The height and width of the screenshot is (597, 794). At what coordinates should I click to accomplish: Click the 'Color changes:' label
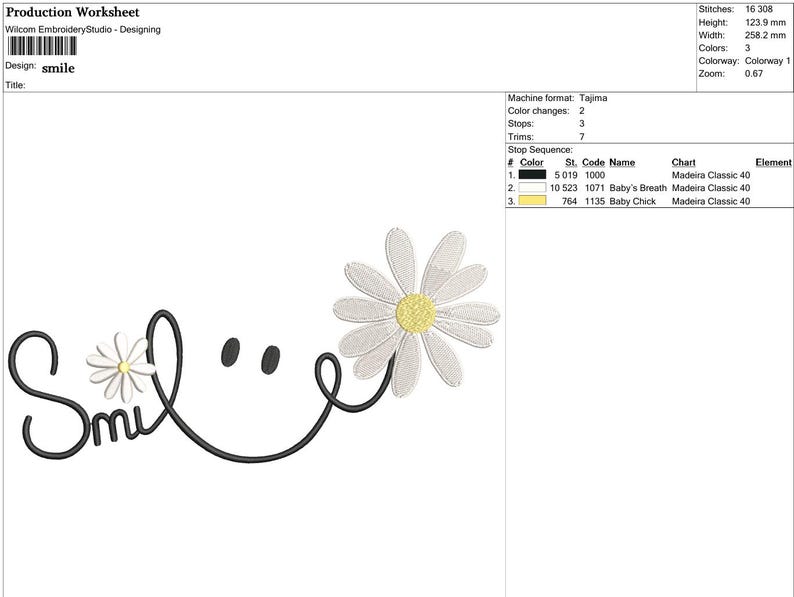[x=538, y=111]
